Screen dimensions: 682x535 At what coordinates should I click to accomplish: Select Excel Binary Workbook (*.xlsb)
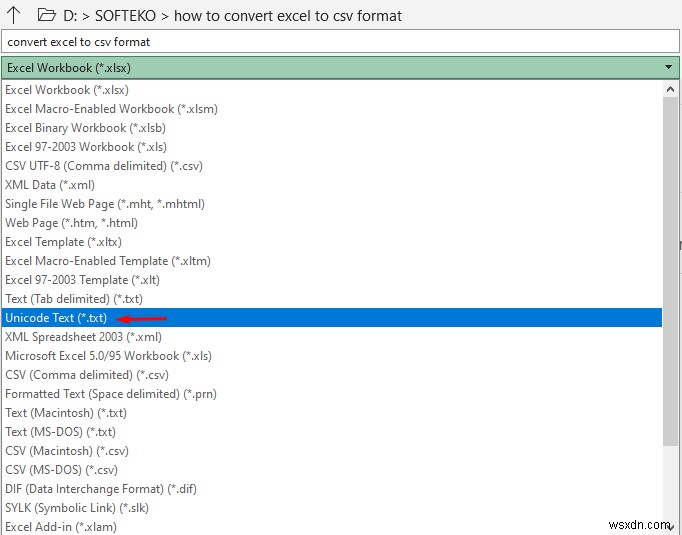331,128
